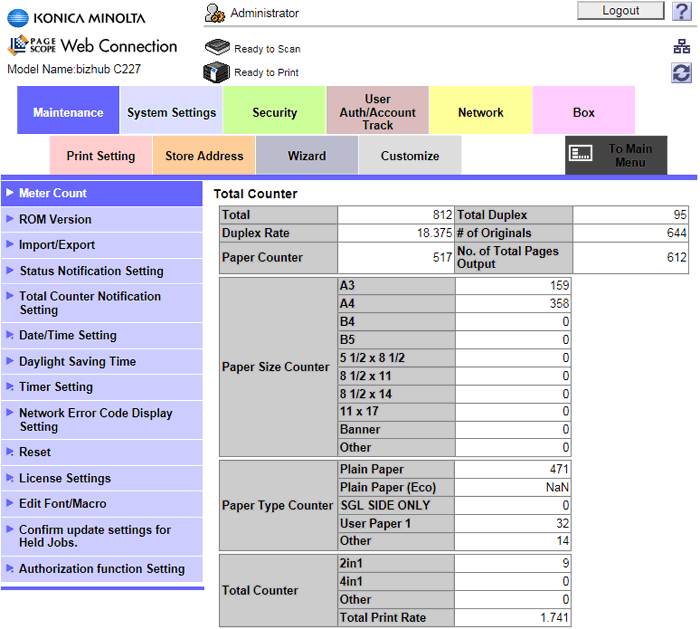Click the arrow beside Import/Export
Image resolution: width=700 pixels, height=629 pixels.
(9, 244)
